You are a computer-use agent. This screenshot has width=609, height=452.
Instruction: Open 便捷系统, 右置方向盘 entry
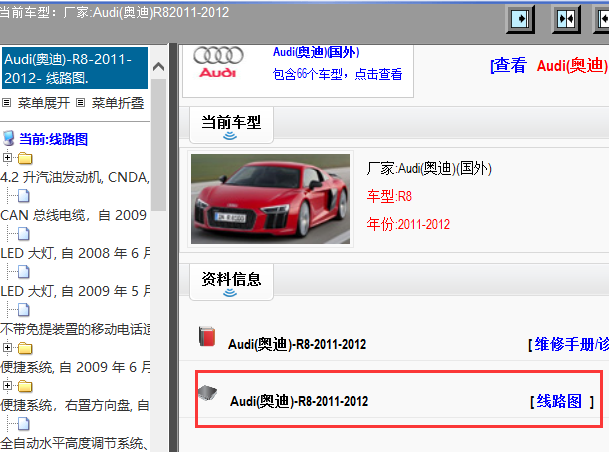pos(75,405)
